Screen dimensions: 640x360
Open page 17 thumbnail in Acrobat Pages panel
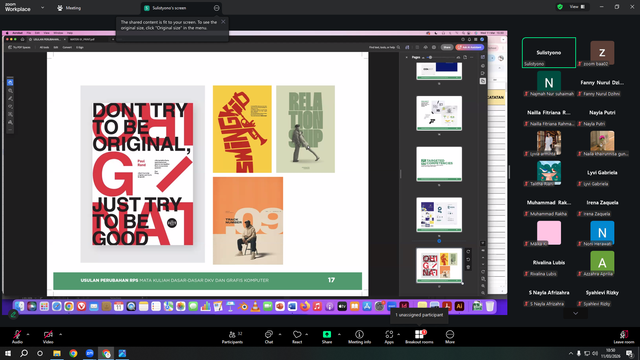[x=439, y=265]
